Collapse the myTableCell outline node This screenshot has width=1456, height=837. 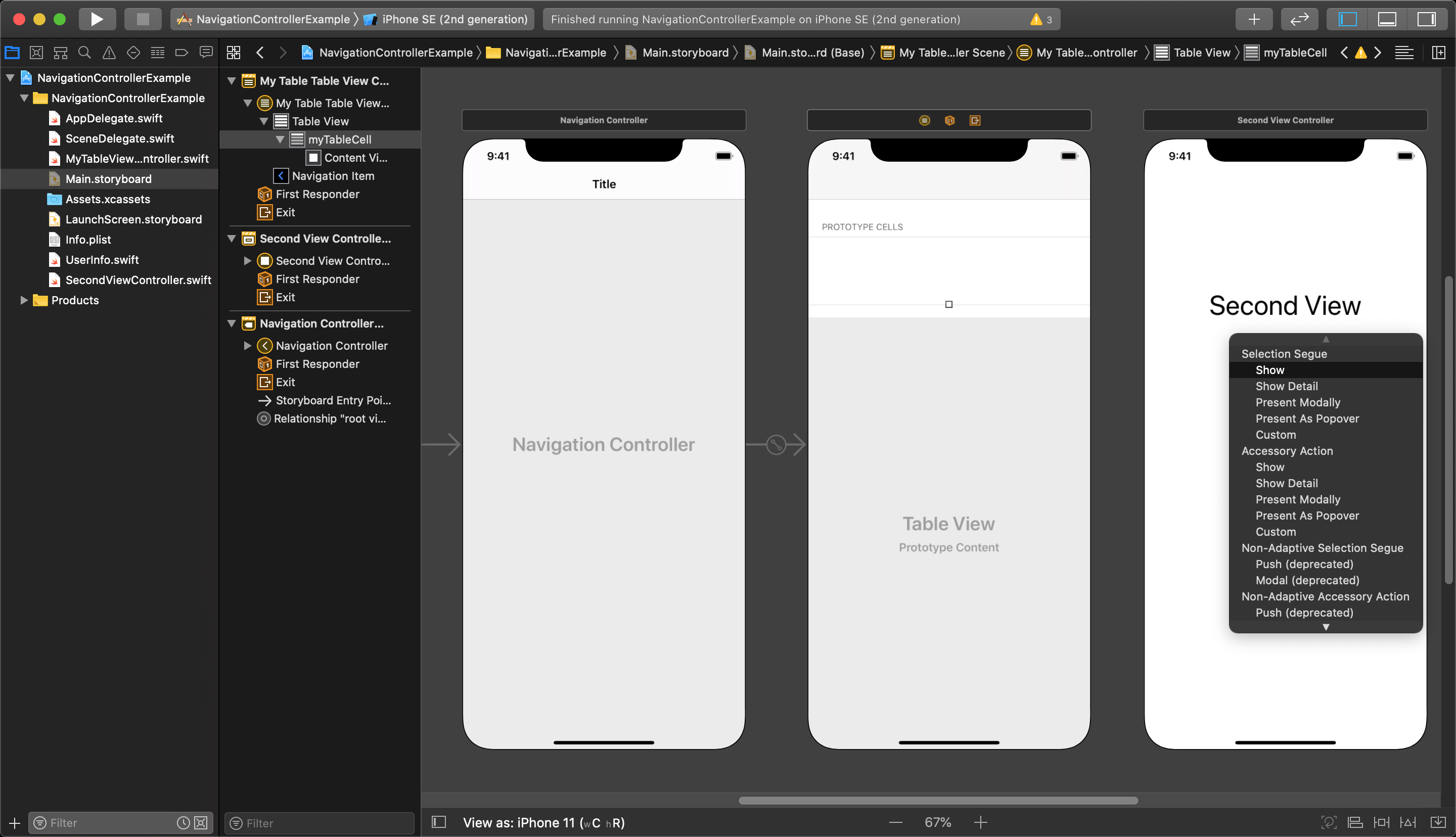(280, 139)
